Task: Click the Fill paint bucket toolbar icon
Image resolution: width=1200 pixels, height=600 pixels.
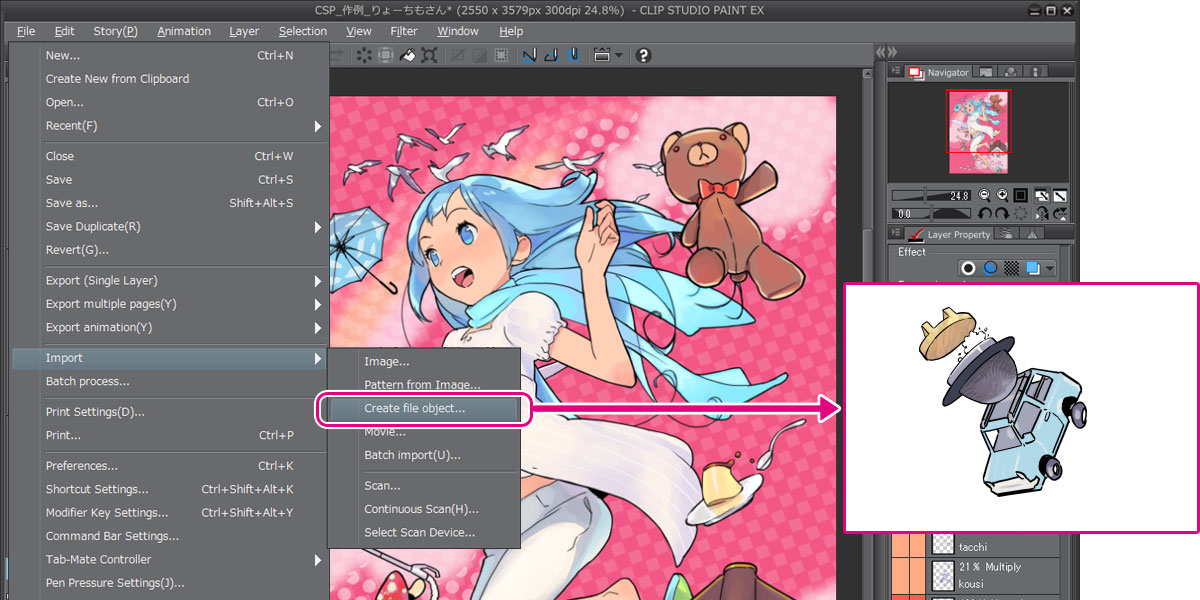Action: point(407,55)
